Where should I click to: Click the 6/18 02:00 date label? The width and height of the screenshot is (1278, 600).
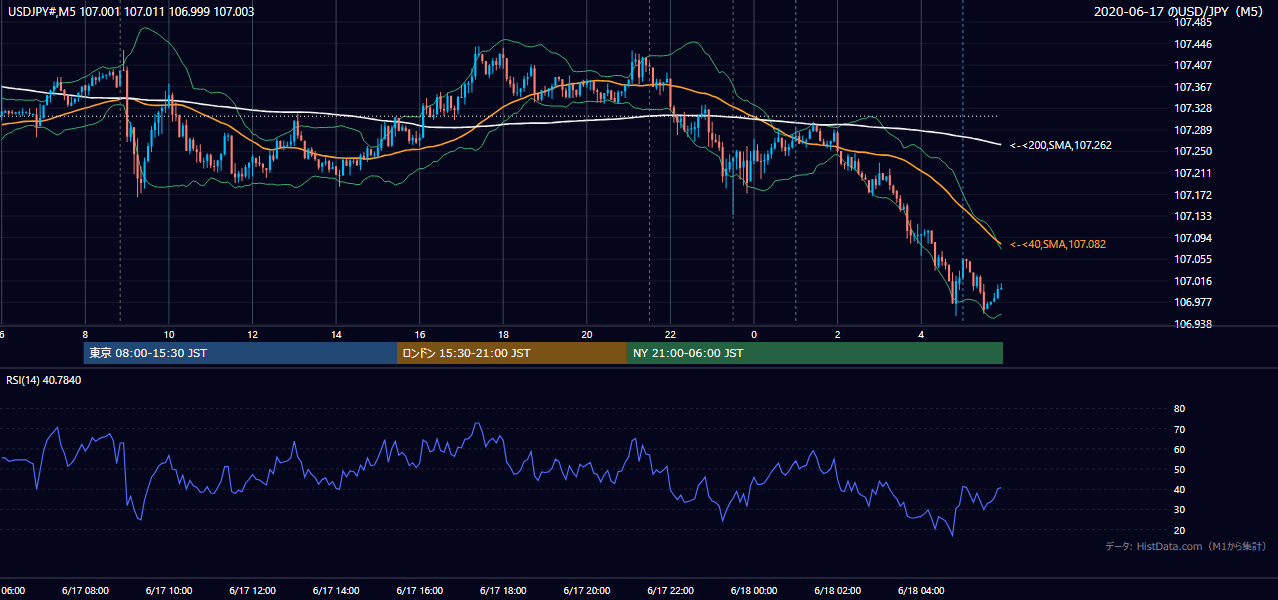[838, 591]
